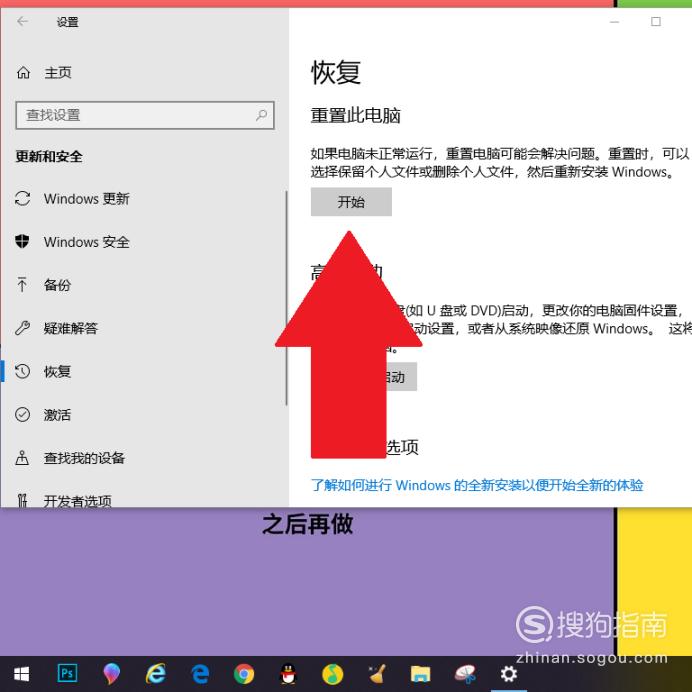Screen dimensions: 692x692
Task: Open Microsoft Edge from taskbar
Action: coord(199,674)
